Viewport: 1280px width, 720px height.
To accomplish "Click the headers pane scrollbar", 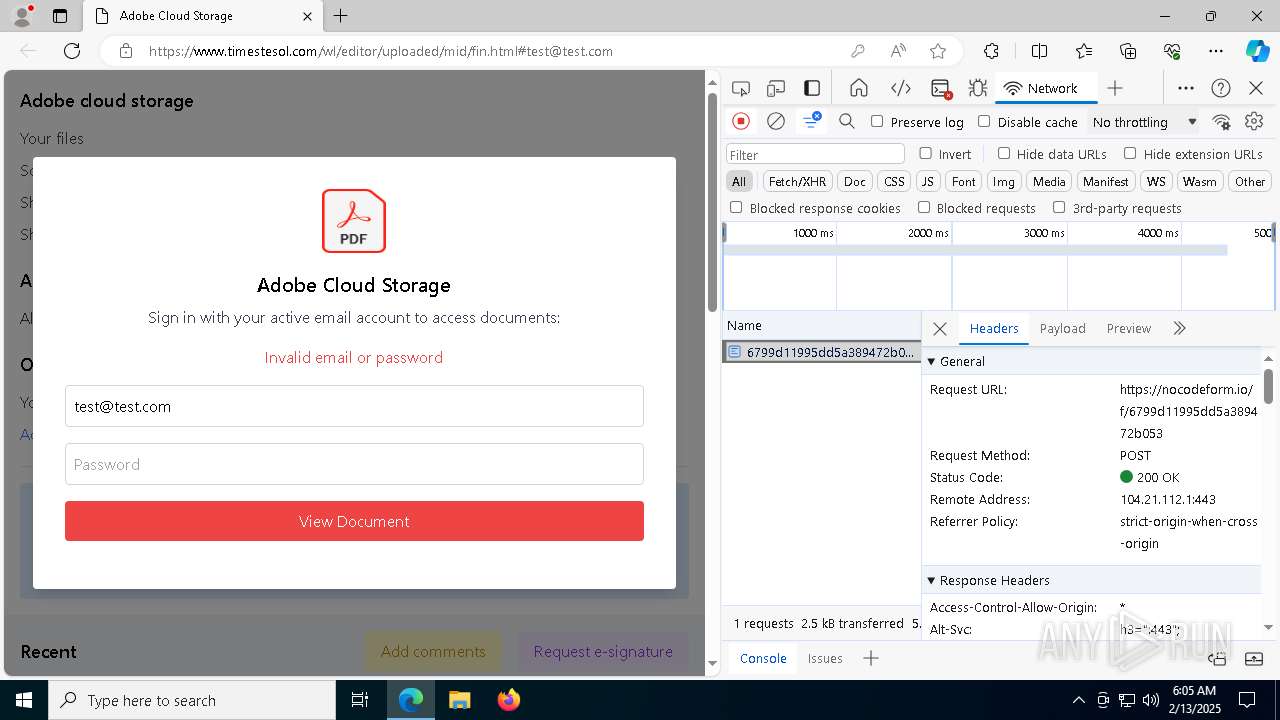I will (1268, 386).
